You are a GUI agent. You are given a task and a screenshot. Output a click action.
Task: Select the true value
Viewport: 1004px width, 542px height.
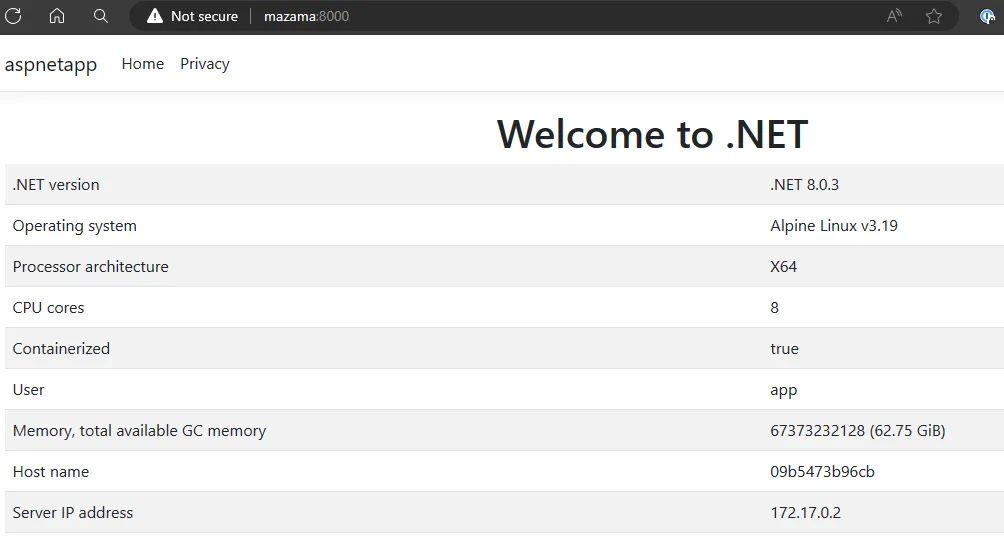[784, 349]
